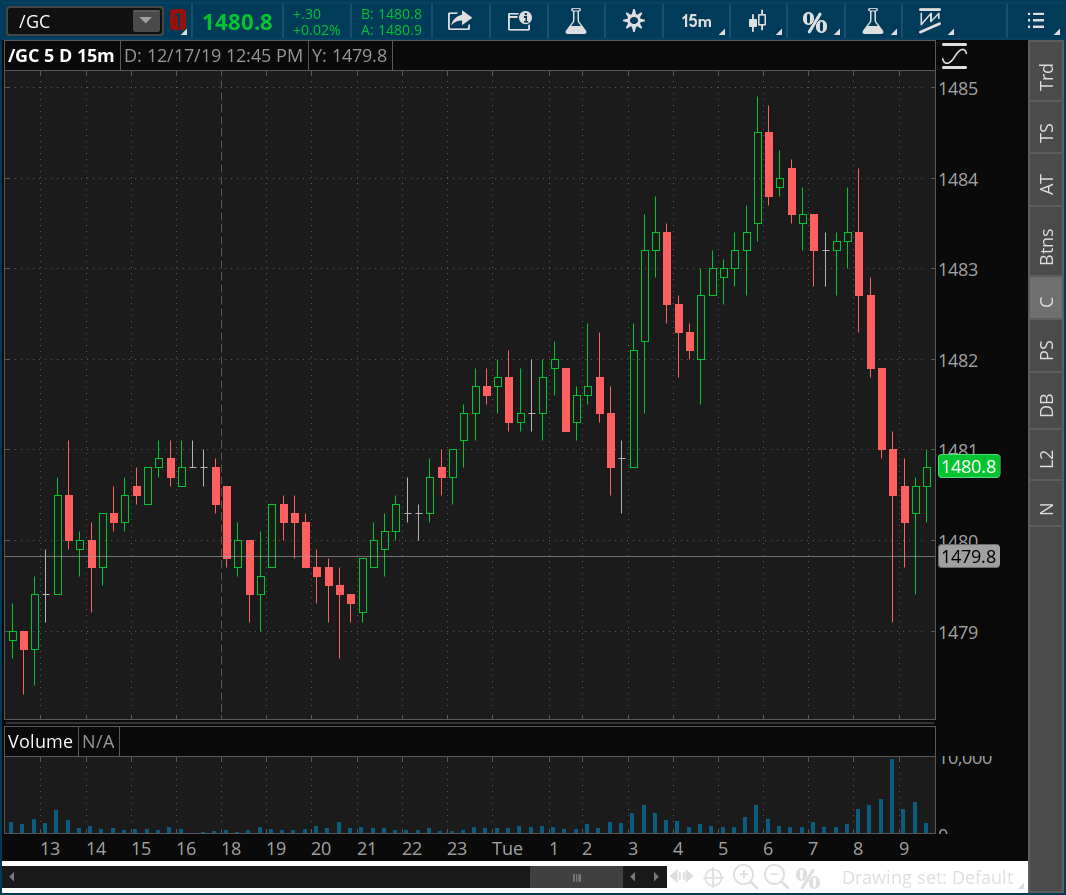Open the Drawings tool menu
This screenshot has height=895, width=1066.
(x=935, y=21)
